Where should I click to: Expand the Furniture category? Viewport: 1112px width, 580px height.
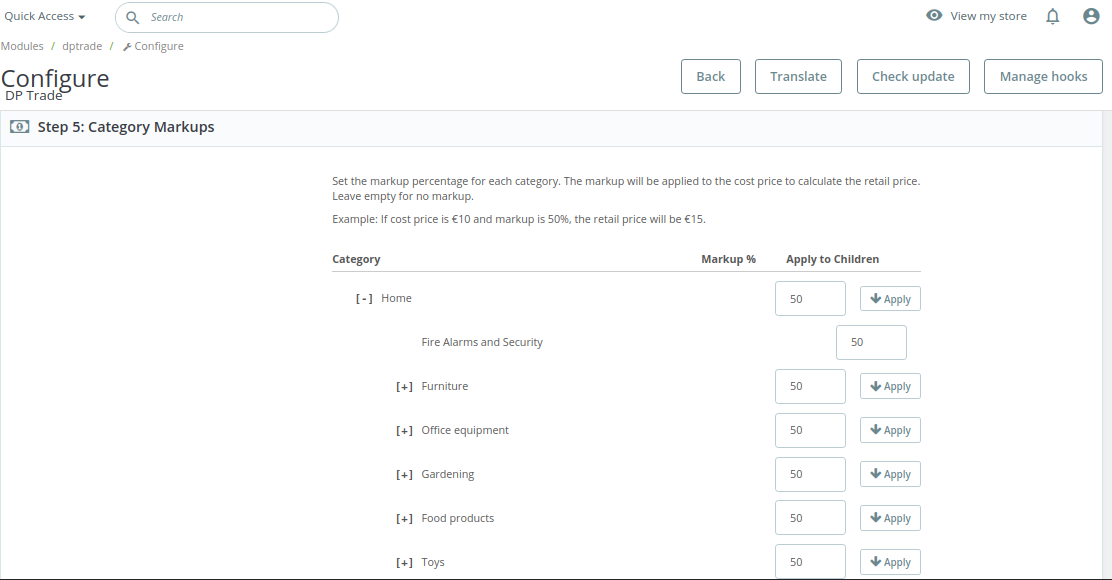pyautogui.click(x=404, y=387)
